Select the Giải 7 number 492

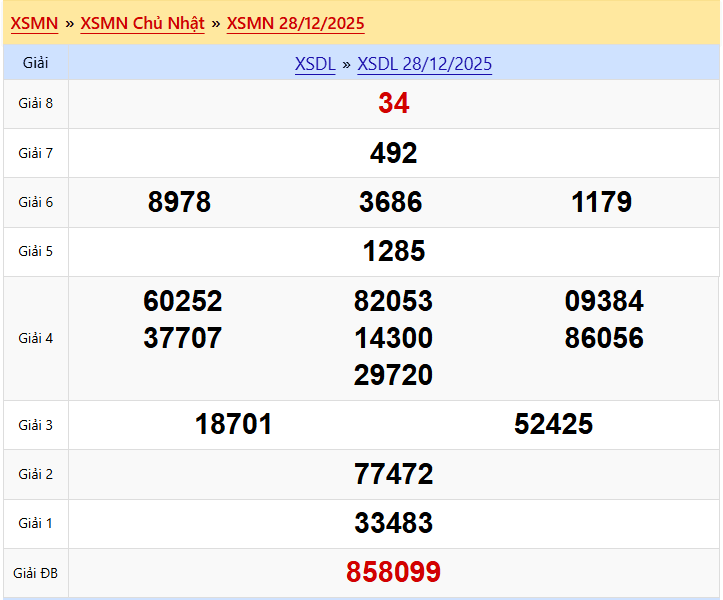click(394, 153)
